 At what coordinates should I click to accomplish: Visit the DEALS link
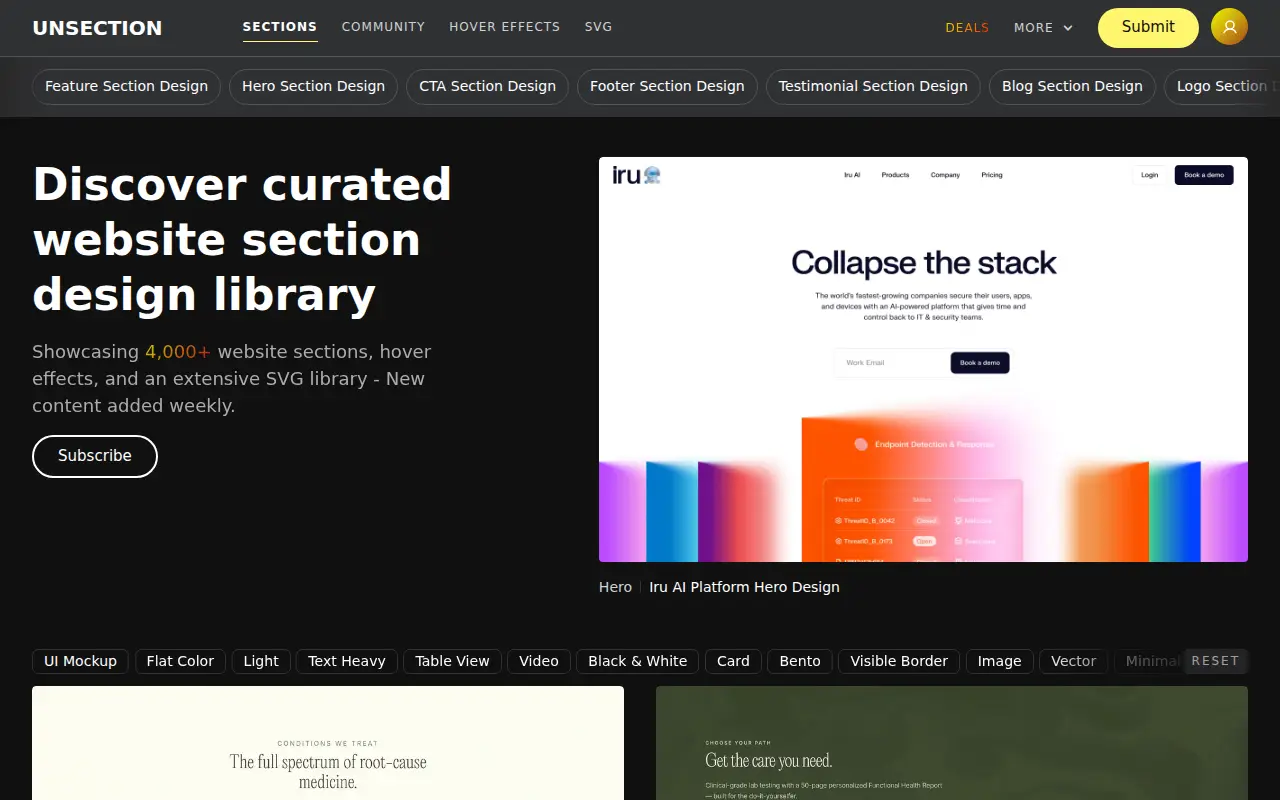[x=967, y=28]
